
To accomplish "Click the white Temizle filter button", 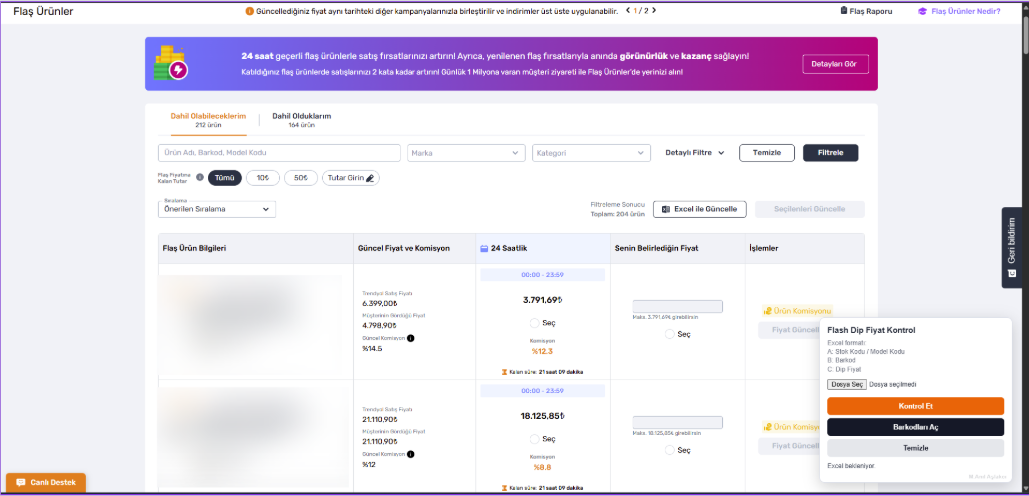I will pyautogui.click(x=767, y=153).
